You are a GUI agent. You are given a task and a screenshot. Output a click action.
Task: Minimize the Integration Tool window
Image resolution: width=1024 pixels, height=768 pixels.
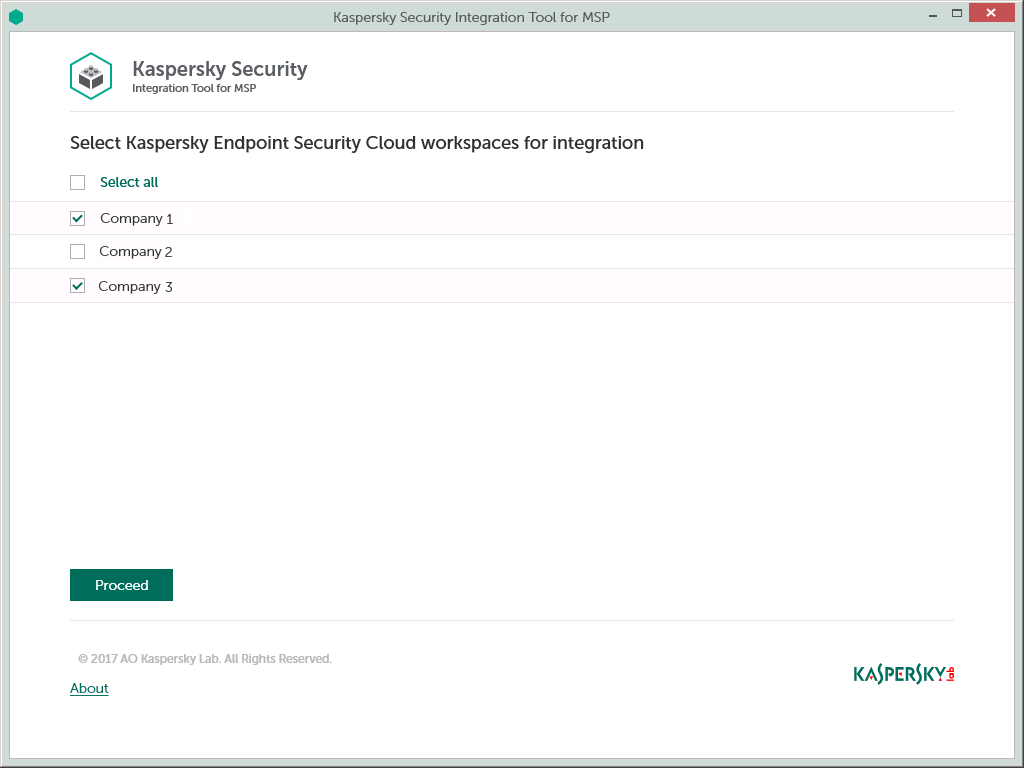928,14
